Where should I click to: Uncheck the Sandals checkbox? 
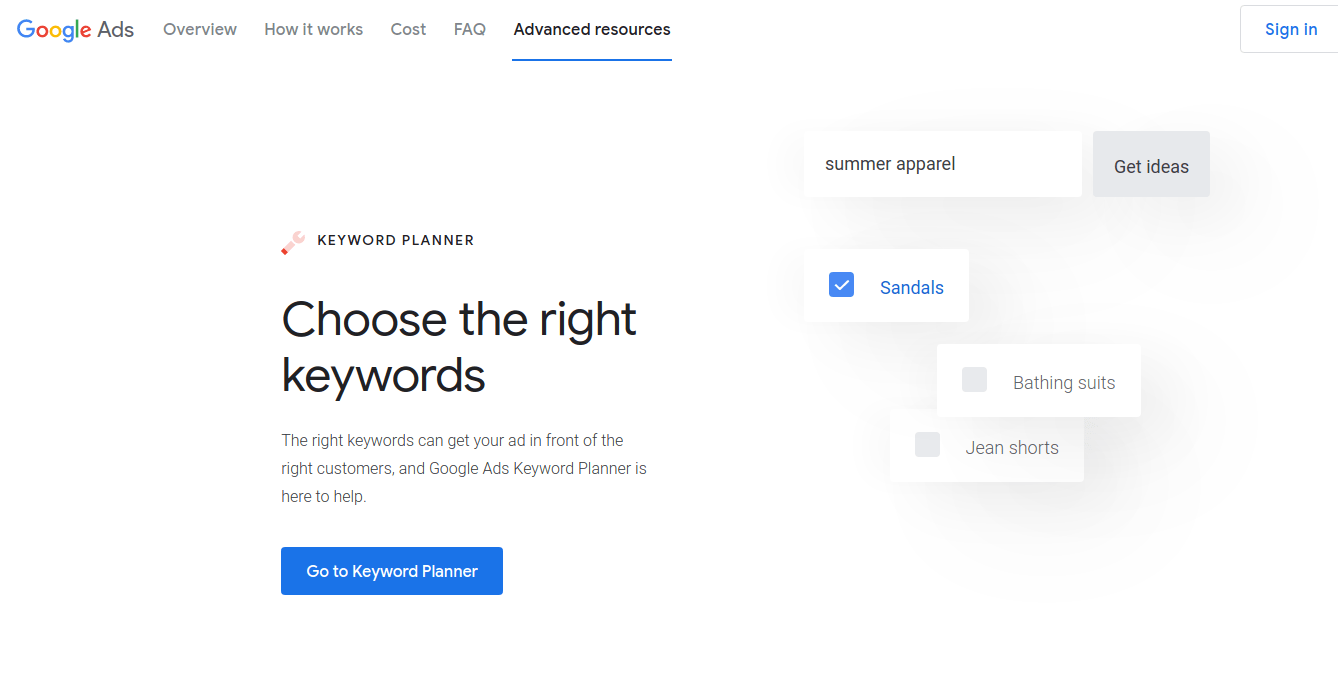841,285
